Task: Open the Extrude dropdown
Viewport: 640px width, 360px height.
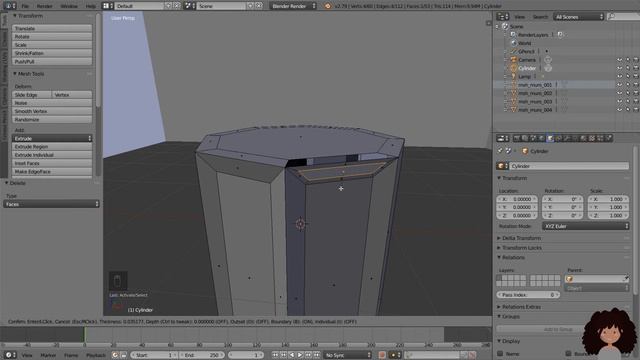Action: click(52, 138)
